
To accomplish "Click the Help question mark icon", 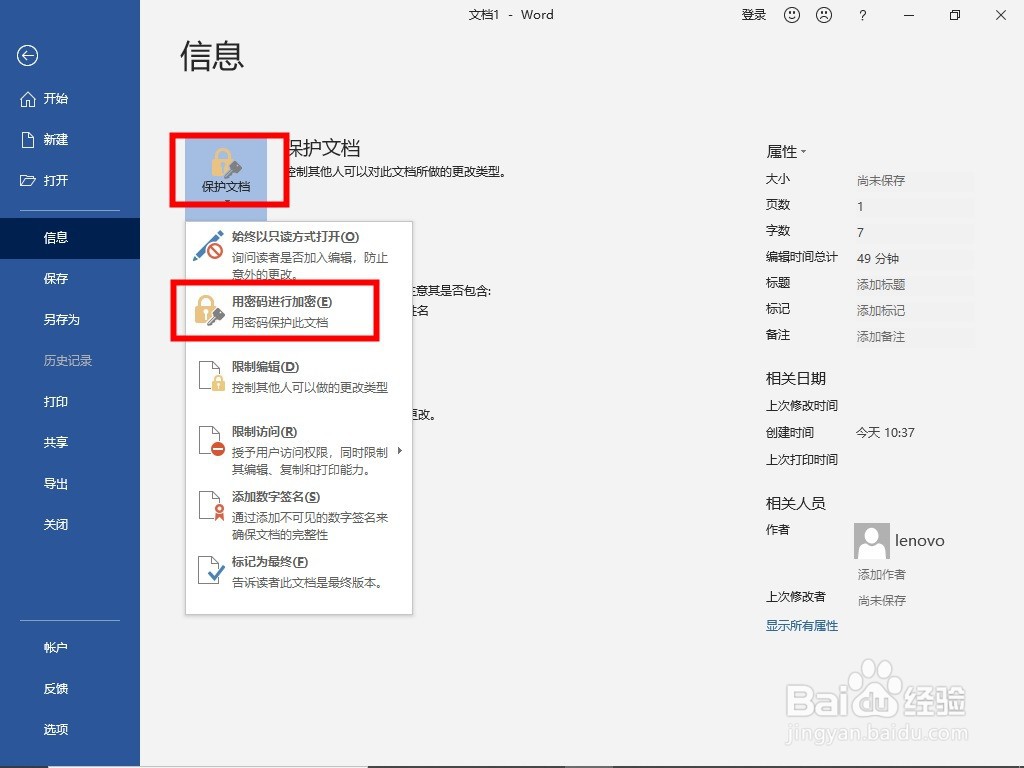I will click(862, 15).
